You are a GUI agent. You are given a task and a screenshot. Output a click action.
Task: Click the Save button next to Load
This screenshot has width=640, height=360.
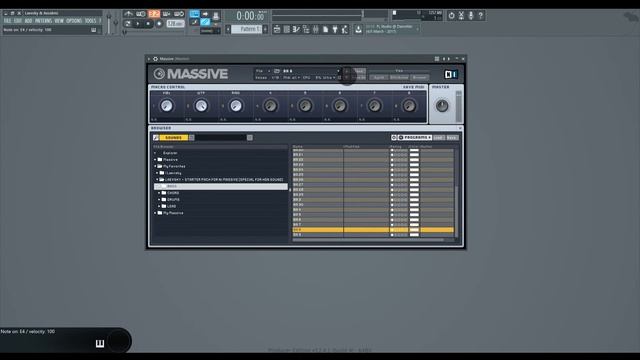tap(452, 138)
